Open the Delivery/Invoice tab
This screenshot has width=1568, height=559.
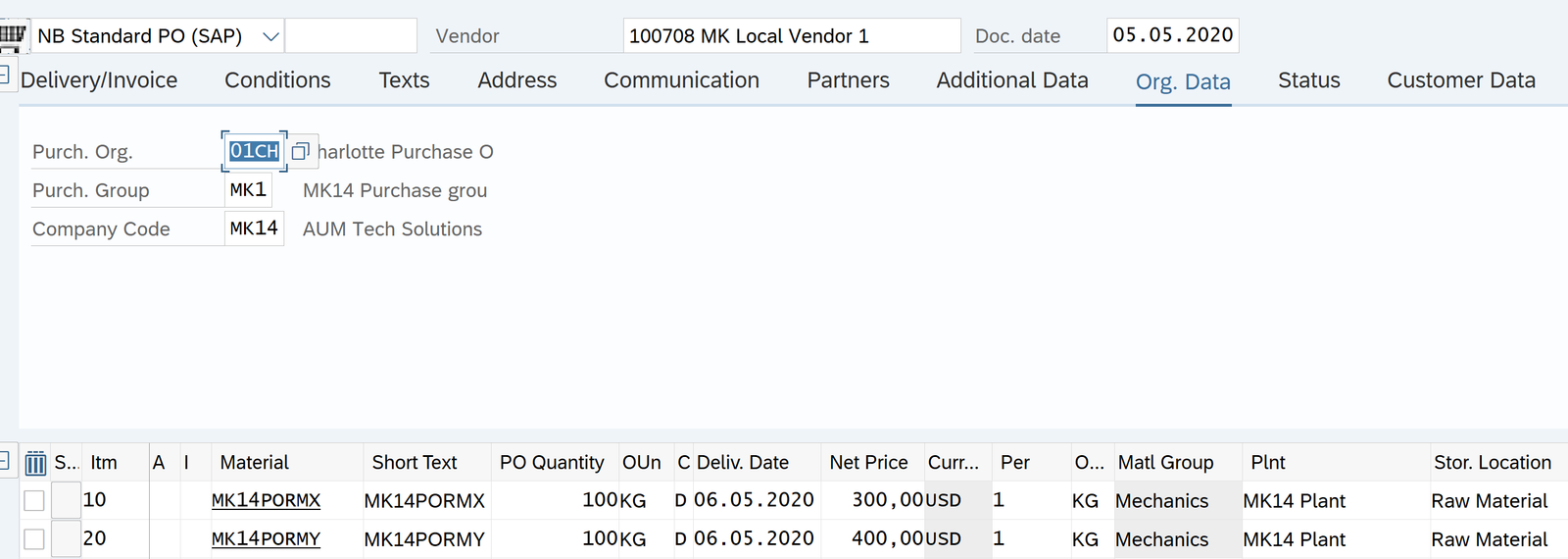coord(99,80)
